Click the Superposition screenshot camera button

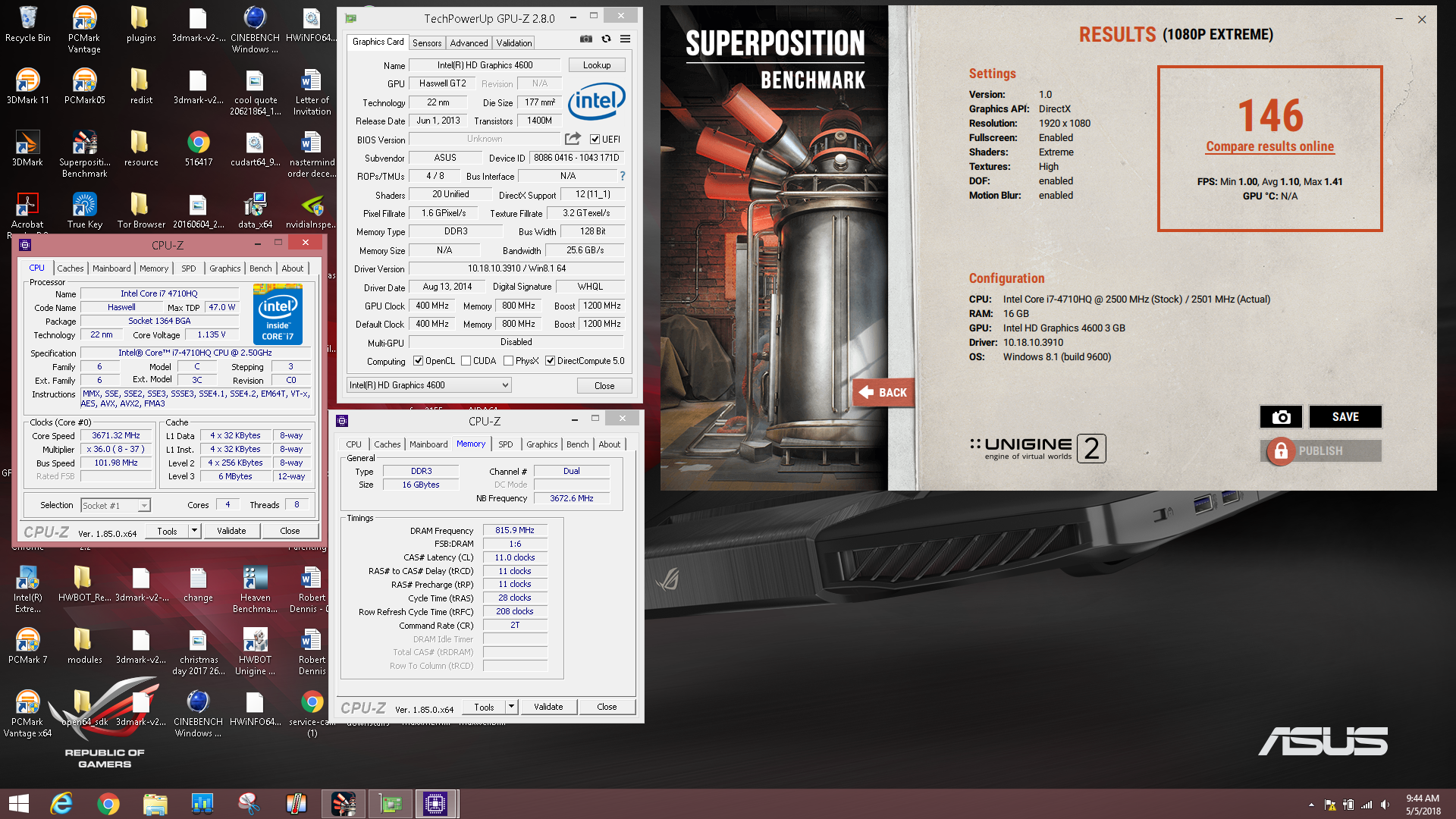tap(1281, 416)
